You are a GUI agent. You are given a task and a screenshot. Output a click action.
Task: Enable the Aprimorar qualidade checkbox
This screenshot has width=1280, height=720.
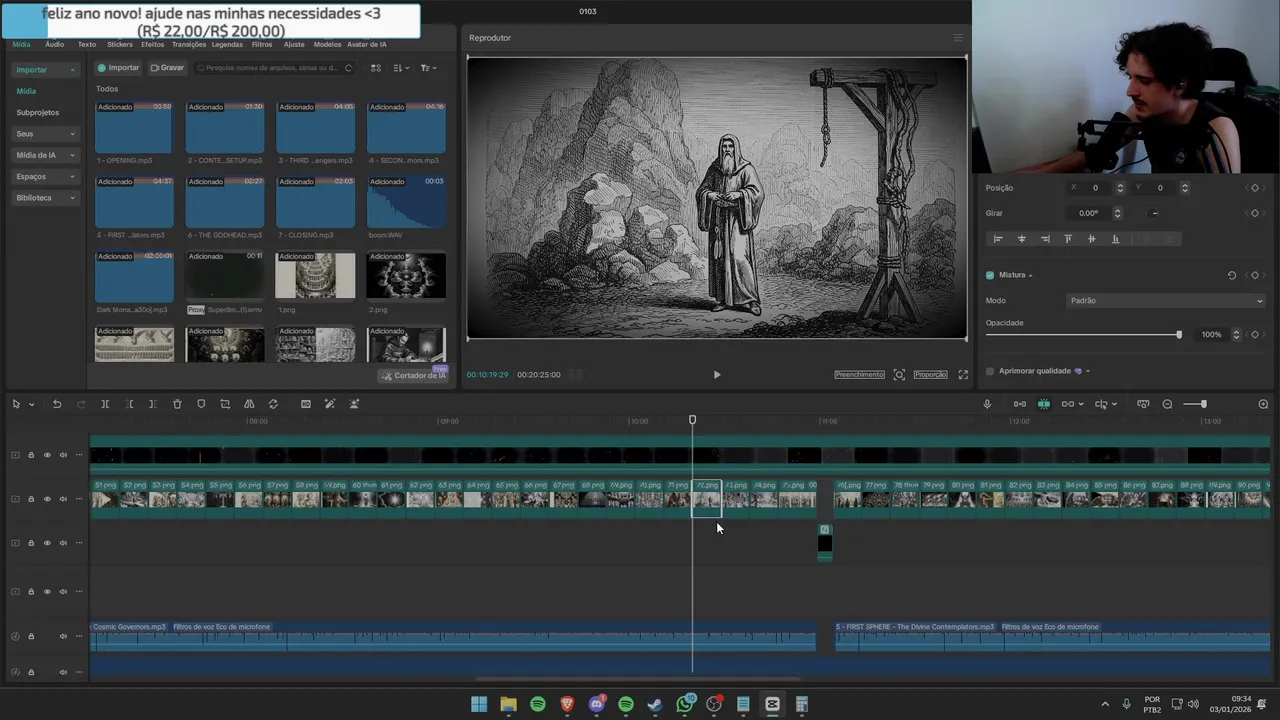point(990,371)
